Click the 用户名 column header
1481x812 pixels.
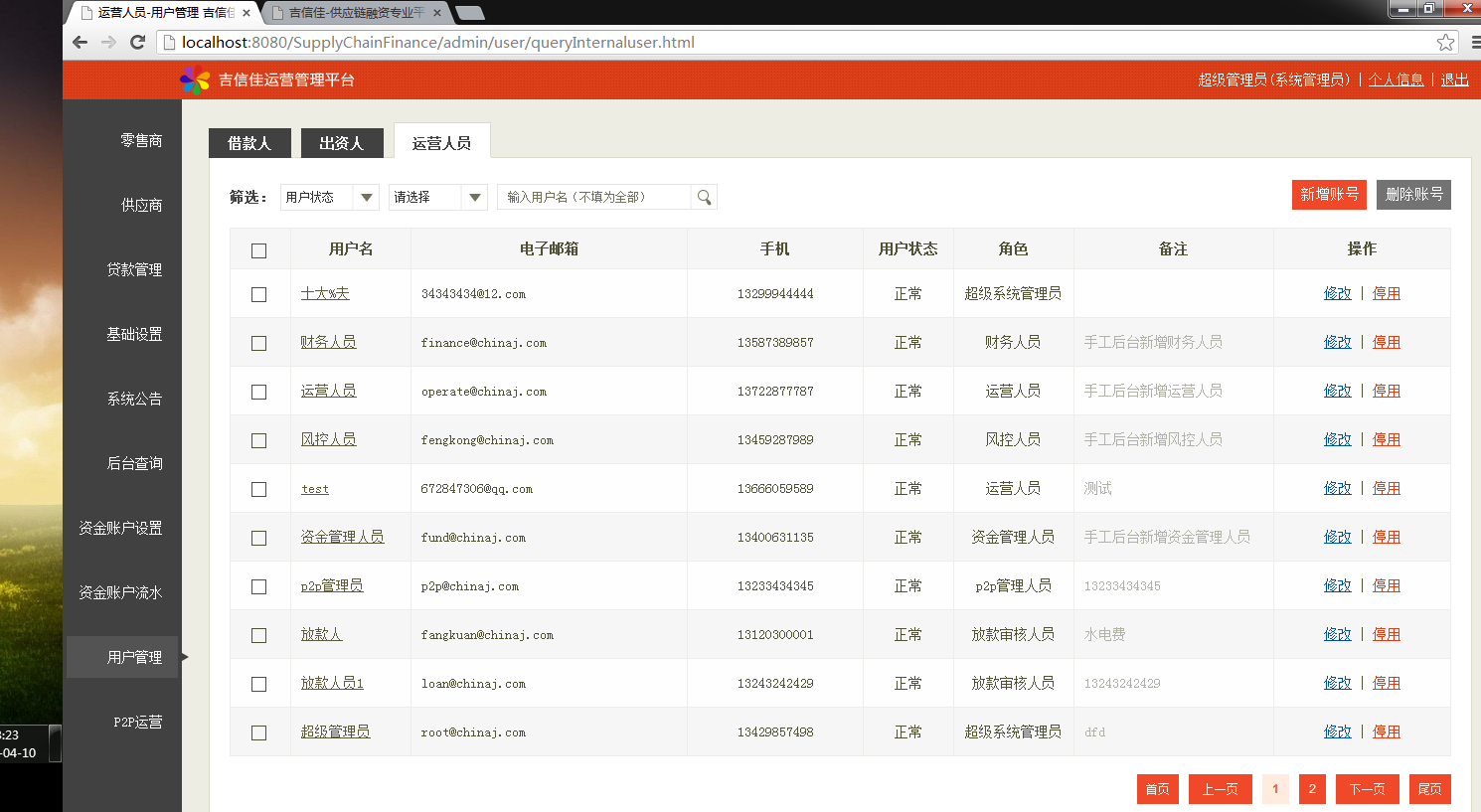pyautogui.click(x=351, y=248)
